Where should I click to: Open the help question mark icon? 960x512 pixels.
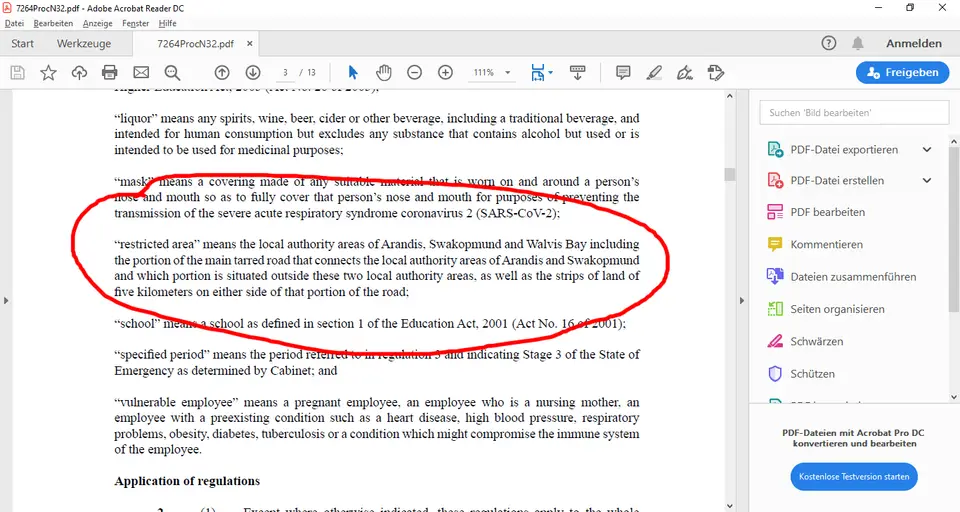(828, 43)
